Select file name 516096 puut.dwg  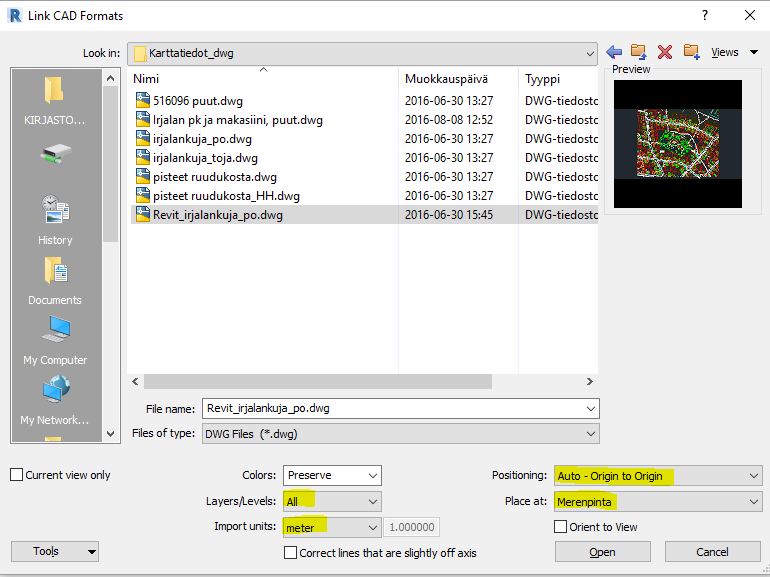point(197,101)
